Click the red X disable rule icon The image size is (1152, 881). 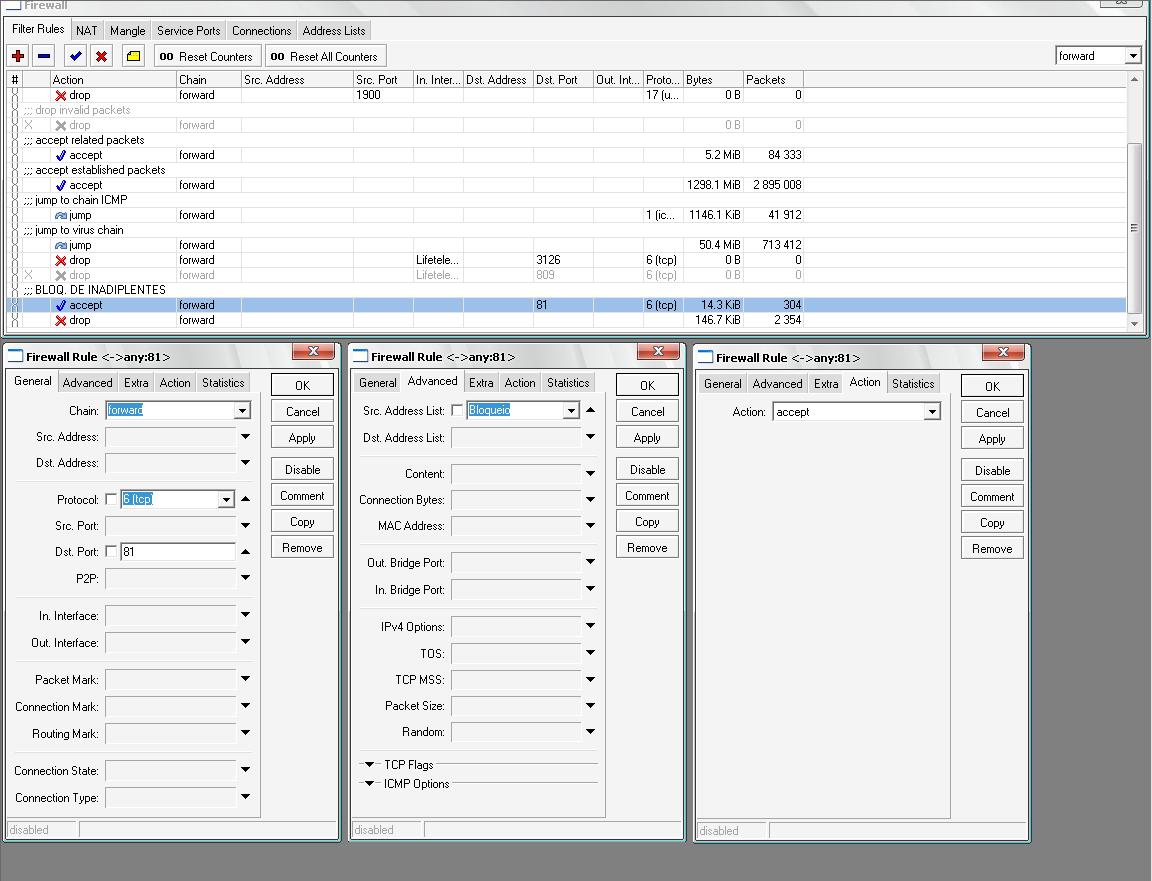[x=101, y=56]
